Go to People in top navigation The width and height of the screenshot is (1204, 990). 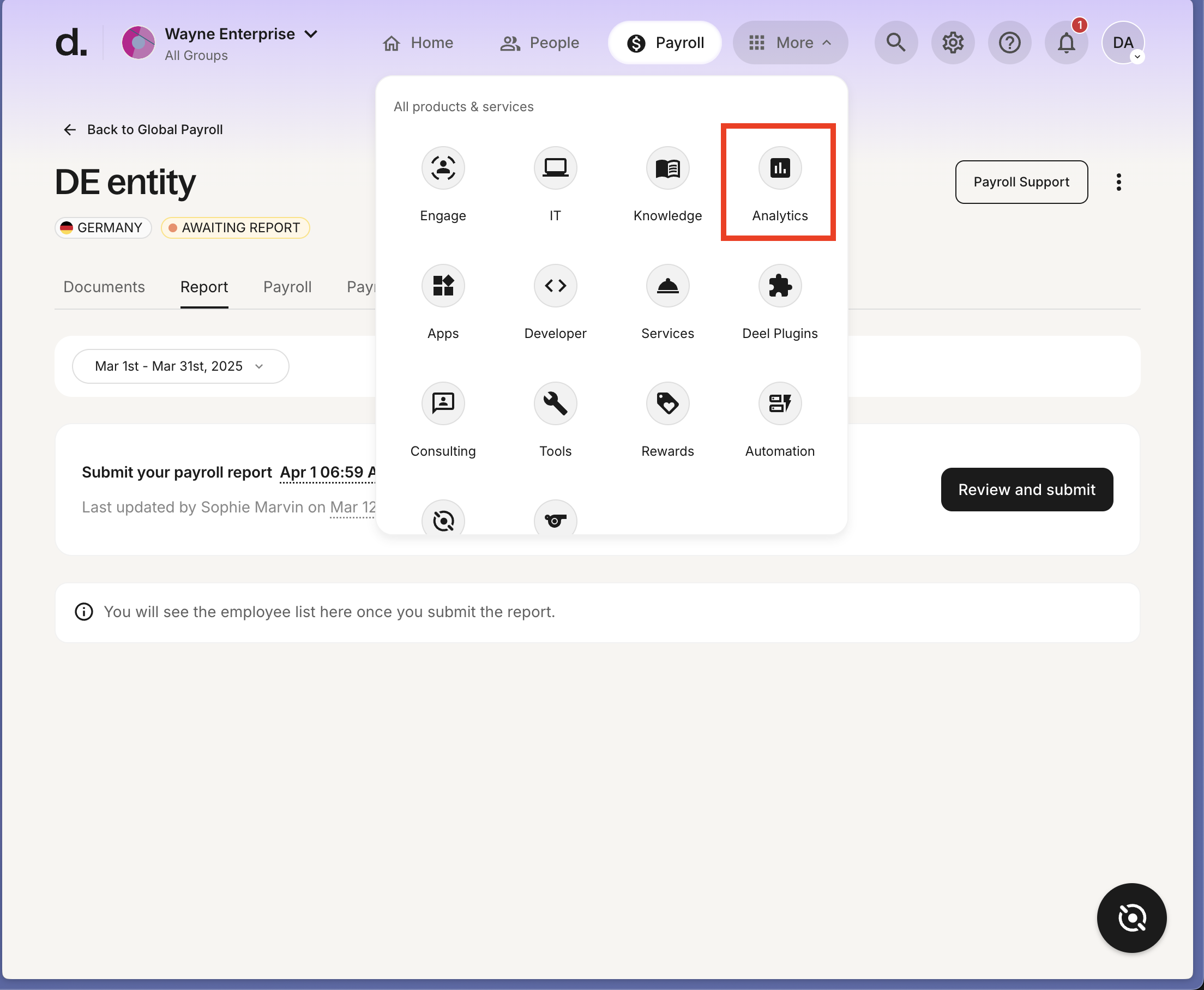539,43
